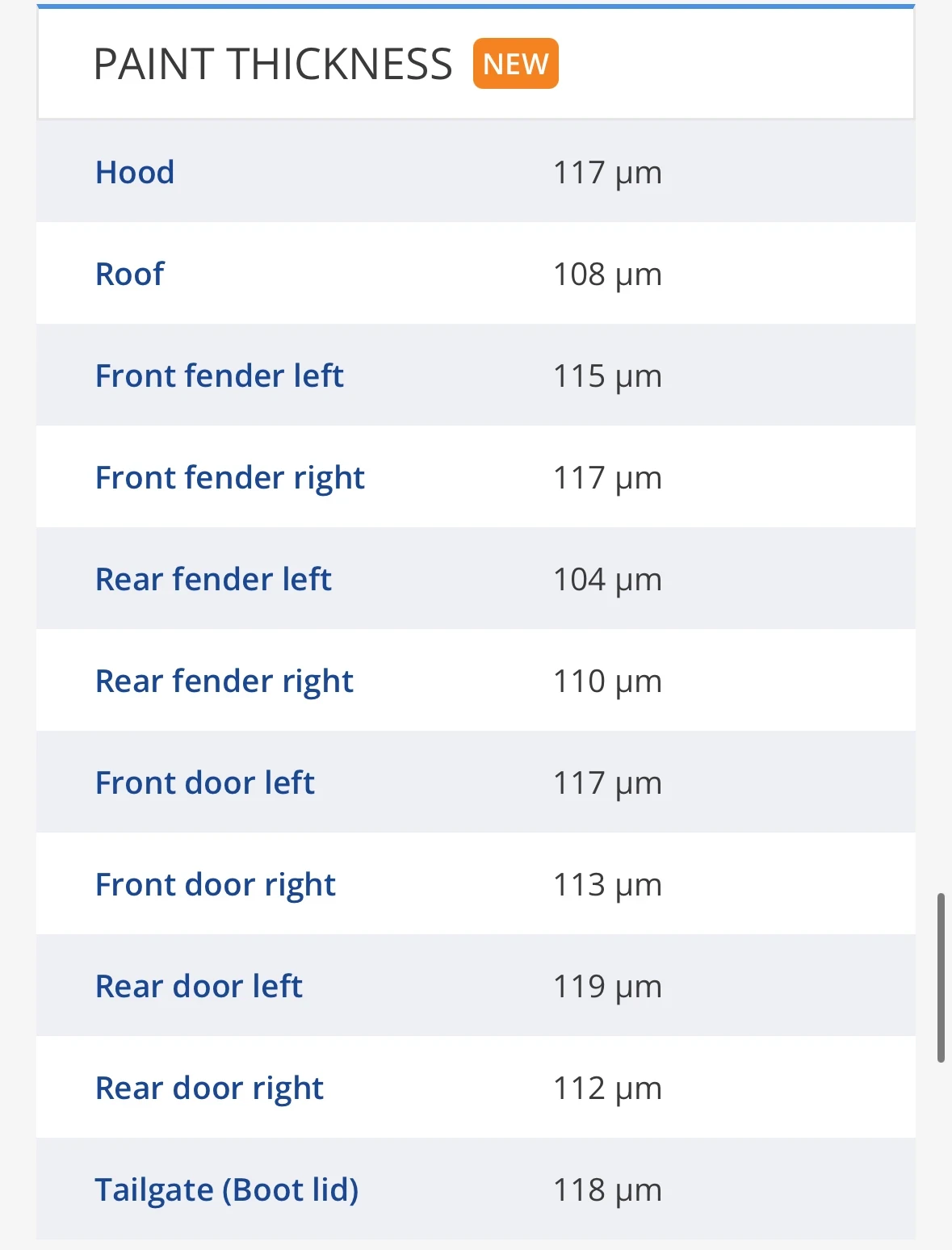The height and width of the screenshot is (1250, 952).
Task: Open the Front fender right entry
Action: pyautogui.click(x=230, y=478)
